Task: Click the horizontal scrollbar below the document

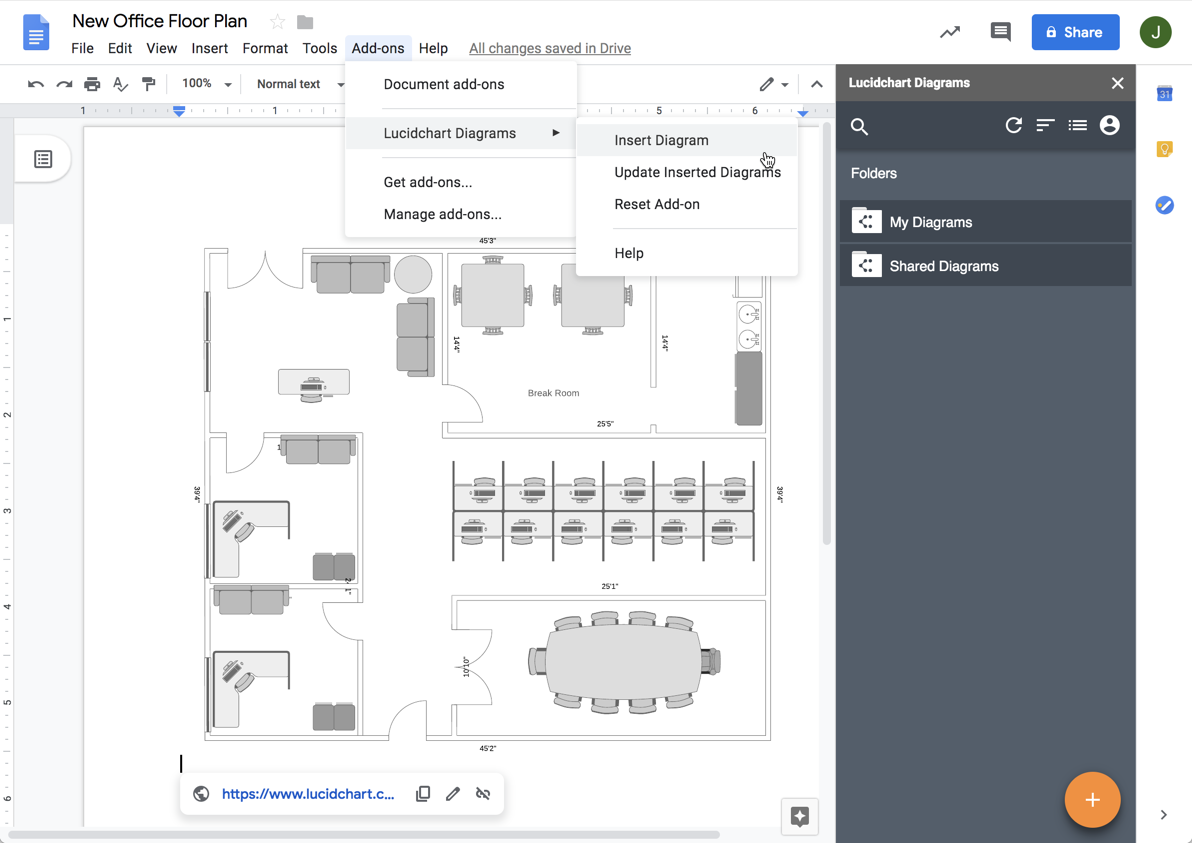Action: [400, 831]
